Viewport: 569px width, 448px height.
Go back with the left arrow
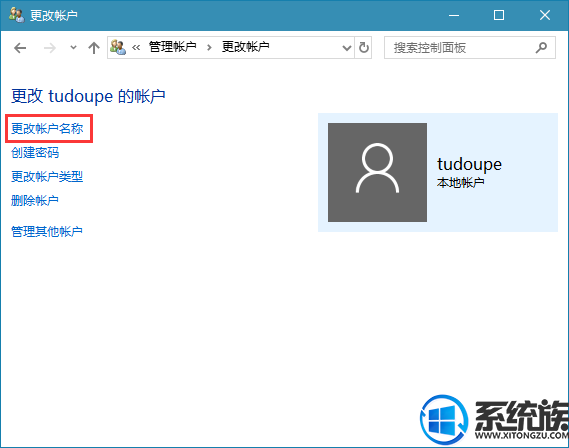[x=20, y=48]
